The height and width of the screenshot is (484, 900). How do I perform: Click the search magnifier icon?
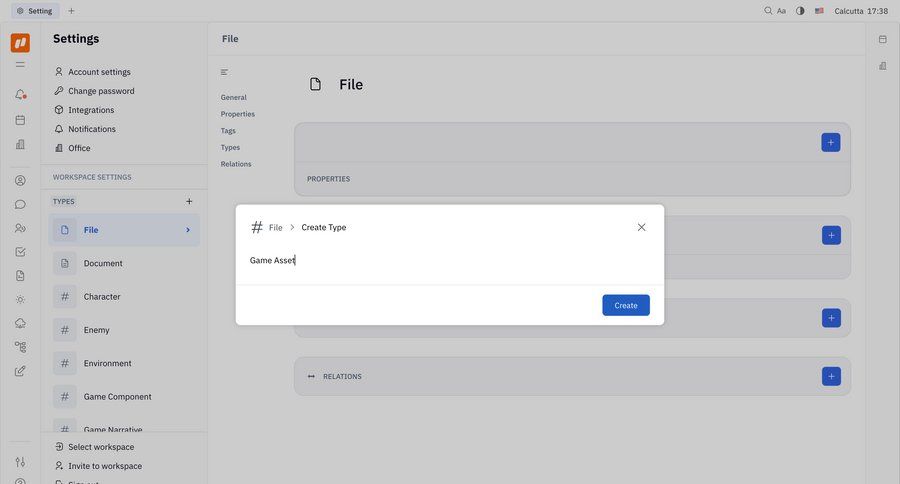768,11
